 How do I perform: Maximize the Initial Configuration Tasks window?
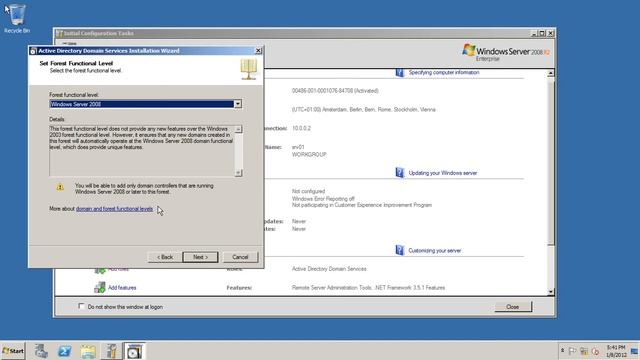tap(542, 33)
